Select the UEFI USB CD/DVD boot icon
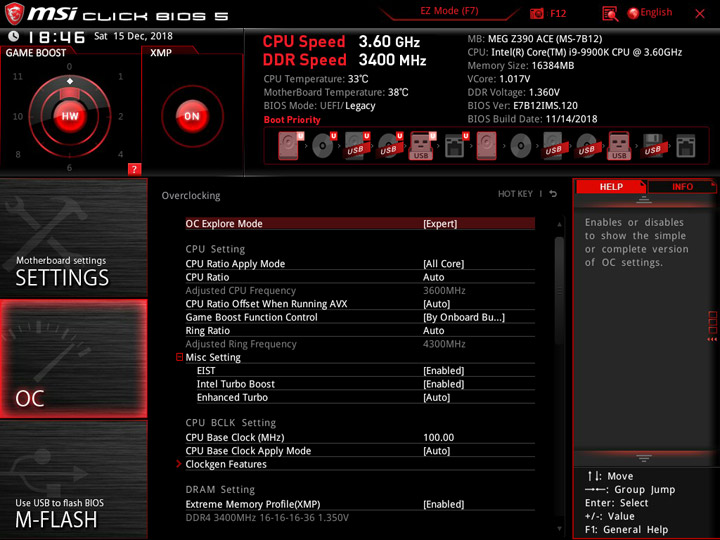The width and height of the screenshot is (720, 540). pos(390,146)
